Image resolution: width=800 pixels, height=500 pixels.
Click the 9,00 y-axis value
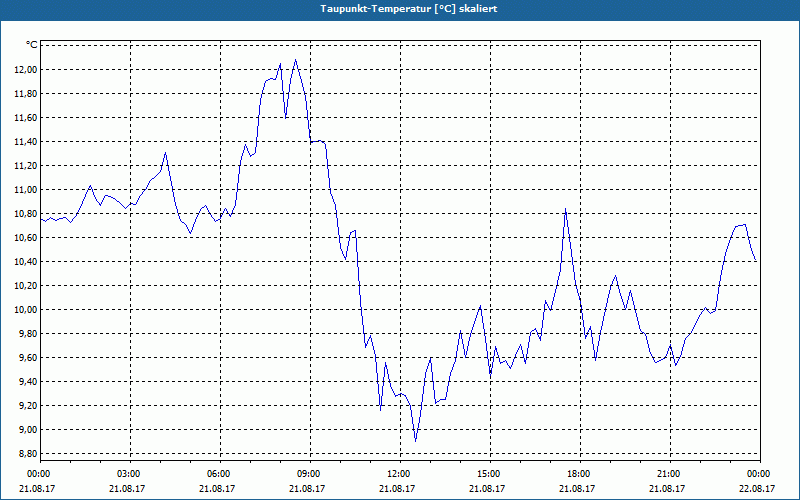tap(28, 430)
